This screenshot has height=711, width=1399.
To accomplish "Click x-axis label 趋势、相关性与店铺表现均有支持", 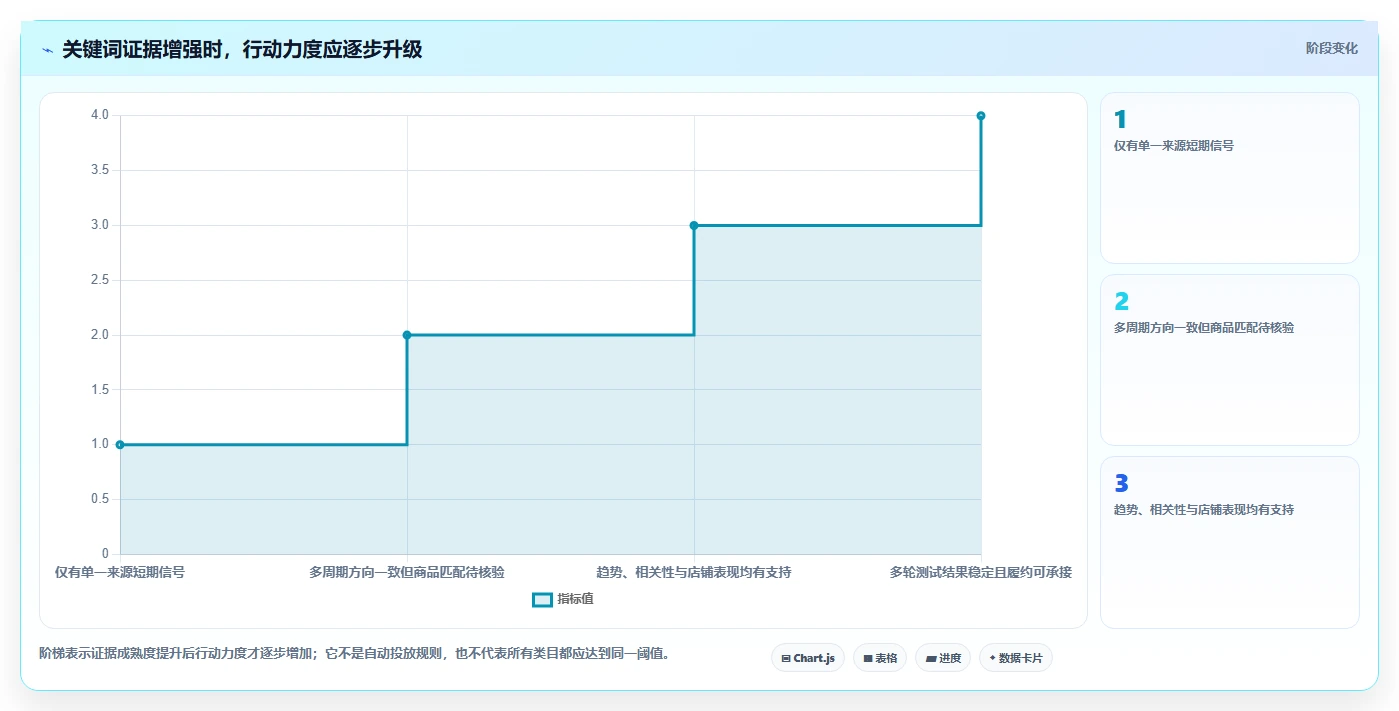I will coord(694,573).
